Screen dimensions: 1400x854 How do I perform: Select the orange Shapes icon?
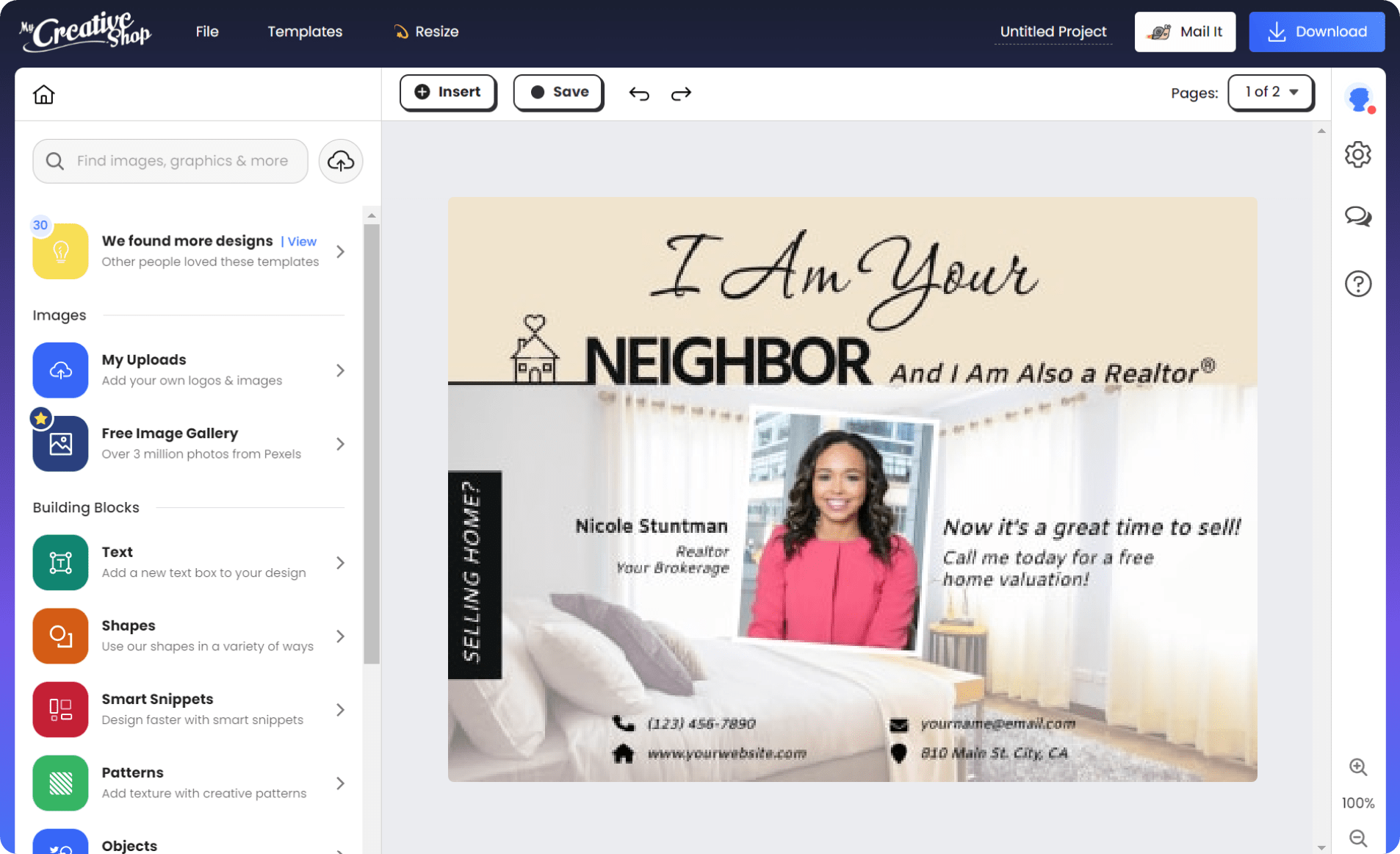[x=60, y=636]
